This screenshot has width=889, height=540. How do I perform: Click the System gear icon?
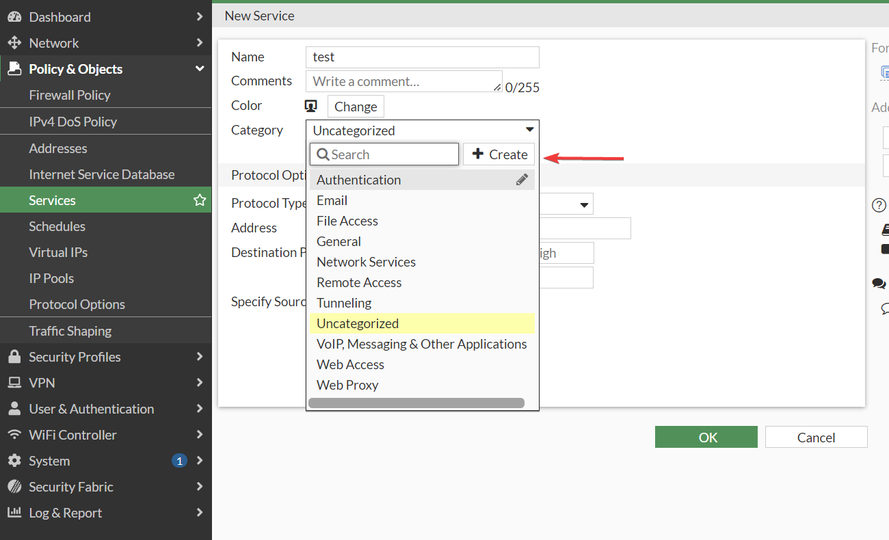pyautogui.click(x=14, y=461)
